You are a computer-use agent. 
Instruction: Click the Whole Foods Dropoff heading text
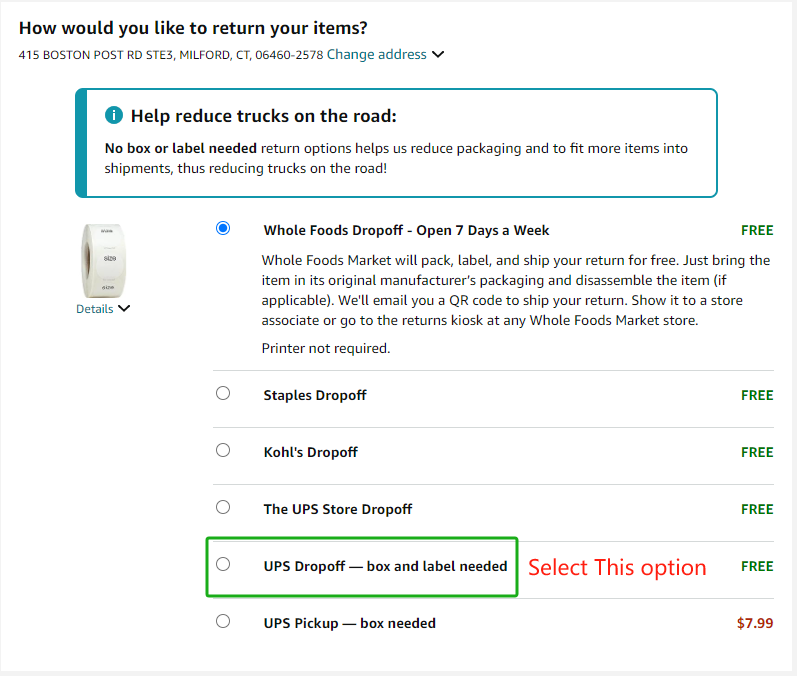click(x=407, y=231)
